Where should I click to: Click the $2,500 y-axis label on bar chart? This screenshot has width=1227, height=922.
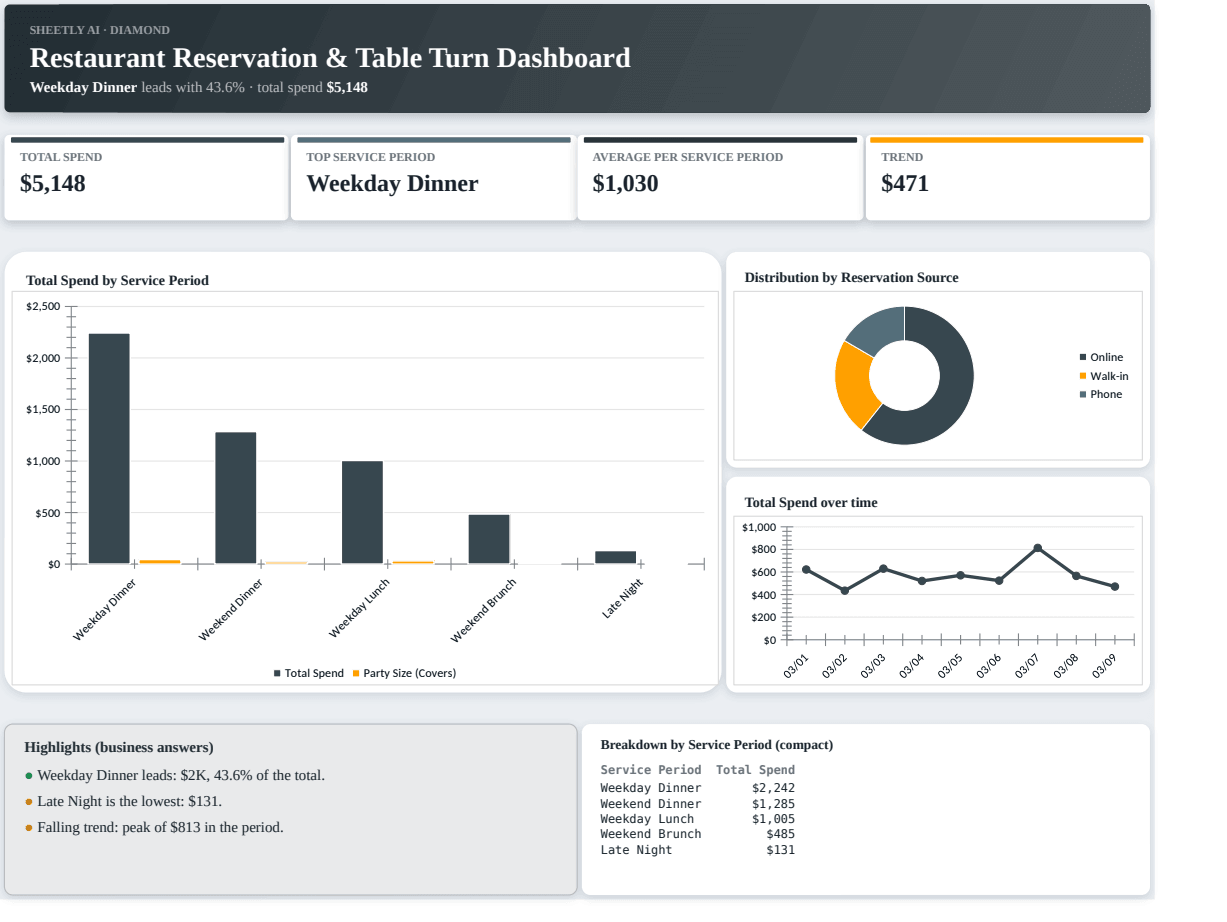(43, 306)
